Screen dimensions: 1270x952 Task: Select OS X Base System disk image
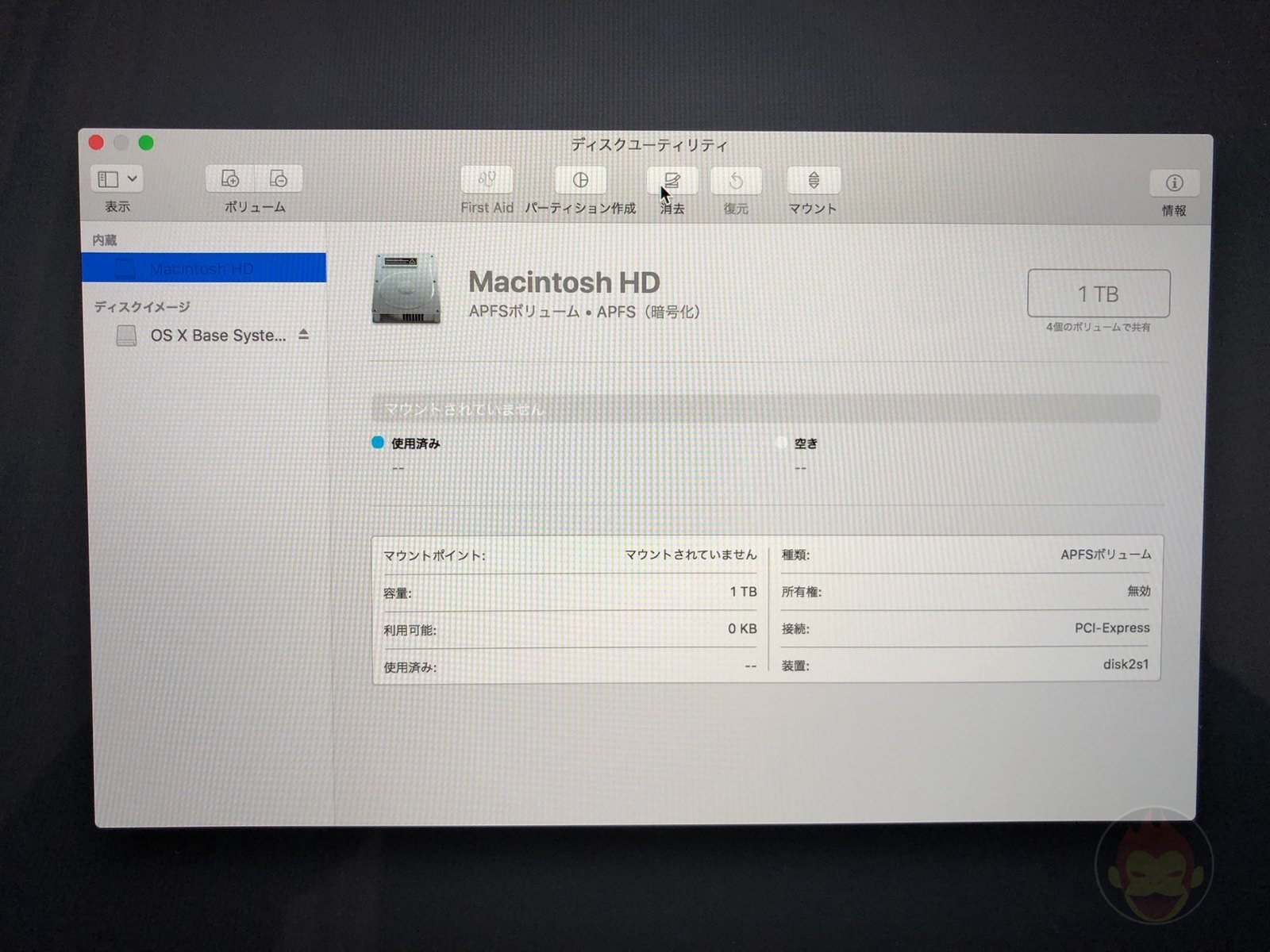click(x=218, y=336)
